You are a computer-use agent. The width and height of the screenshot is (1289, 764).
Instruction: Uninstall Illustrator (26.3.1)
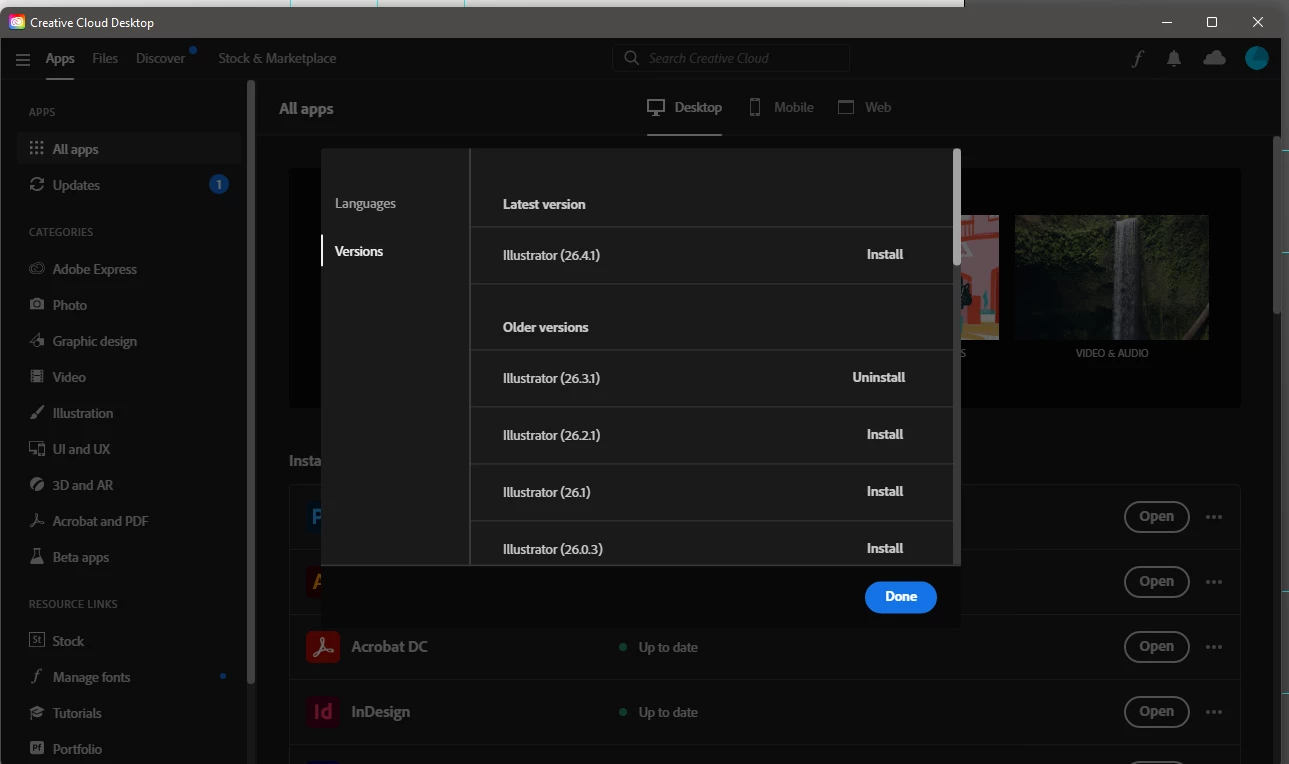pos(879,377)
